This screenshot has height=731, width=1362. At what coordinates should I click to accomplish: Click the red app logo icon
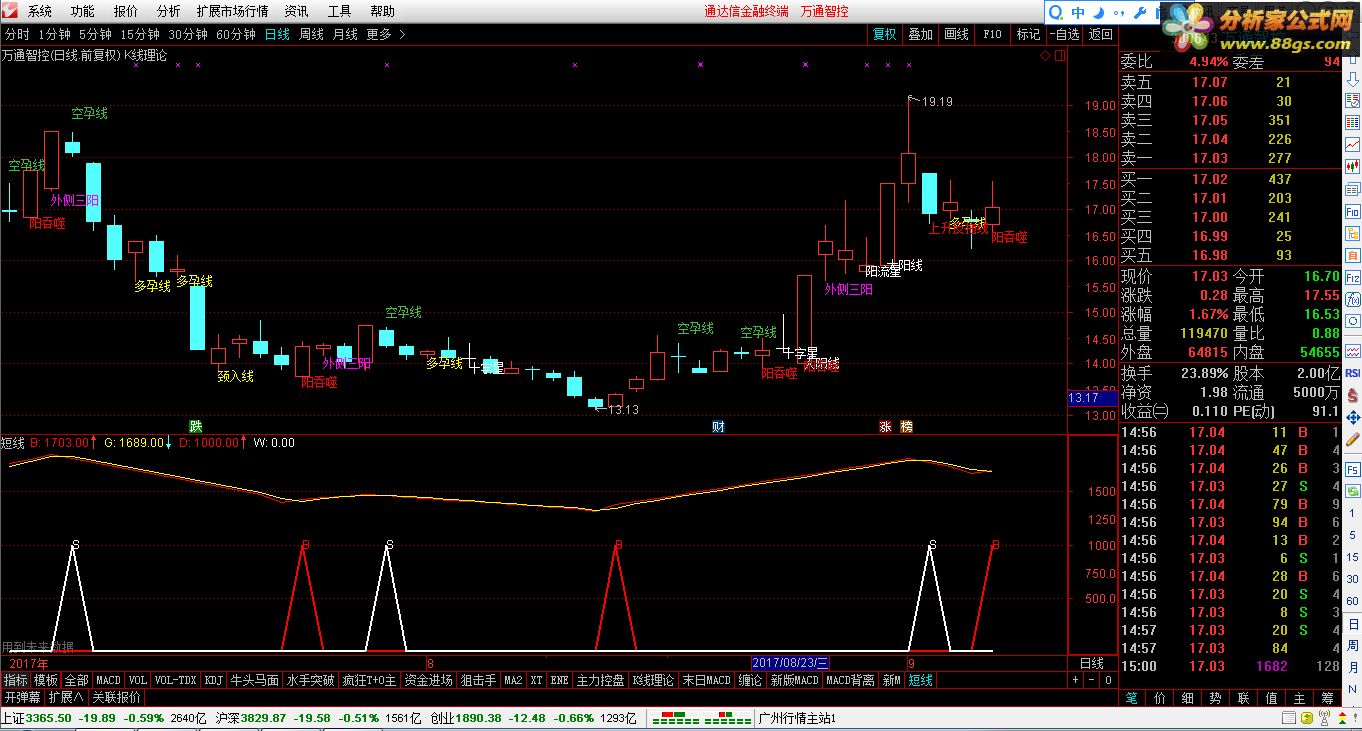point(10,11)
